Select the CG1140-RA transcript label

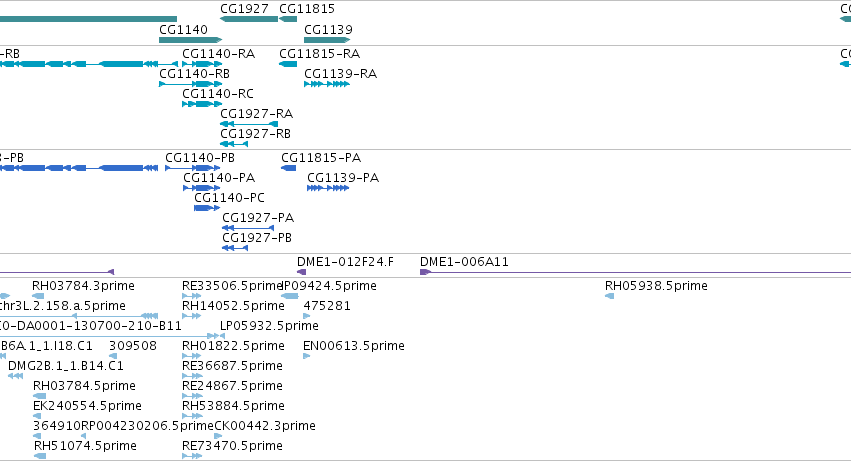click(218, 54)
